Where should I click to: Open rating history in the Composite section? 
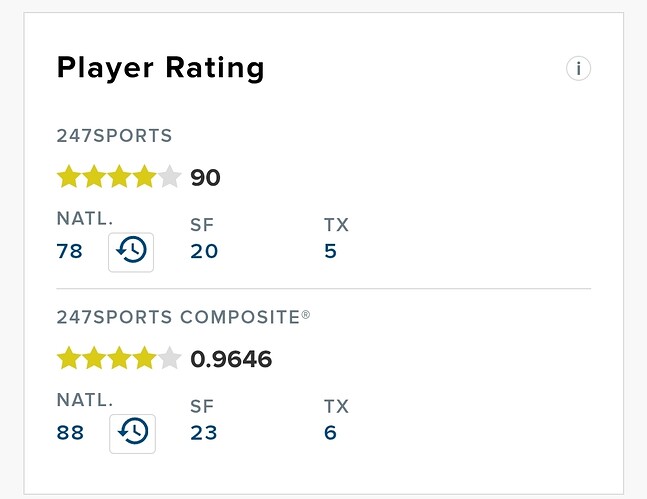tap(132, 432)
